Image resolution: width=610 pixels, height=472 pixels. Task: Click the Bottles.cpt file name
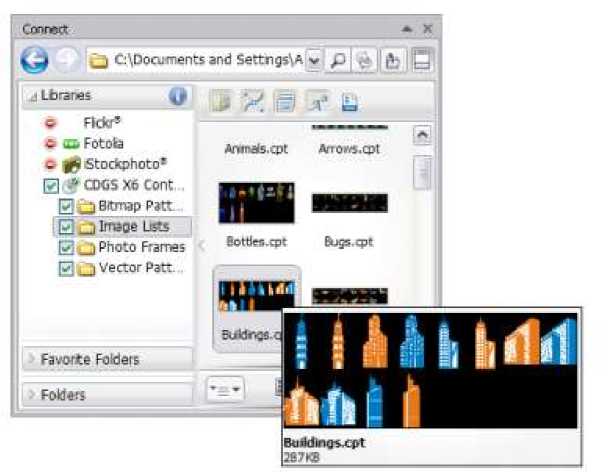click(x=256, y=242)
